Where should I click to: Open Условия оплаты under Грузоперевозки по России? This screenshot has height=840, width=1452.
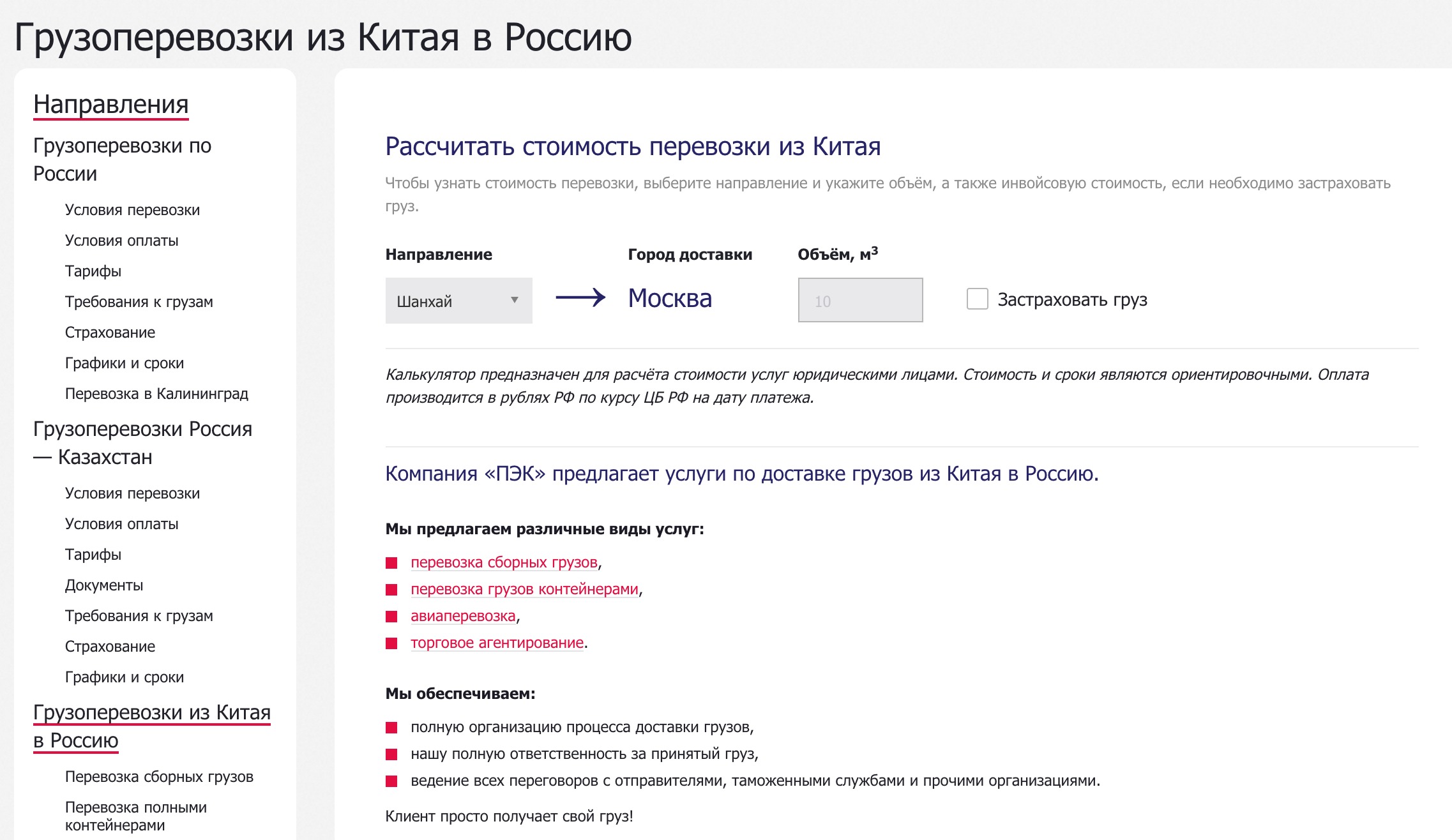(121, 241)
